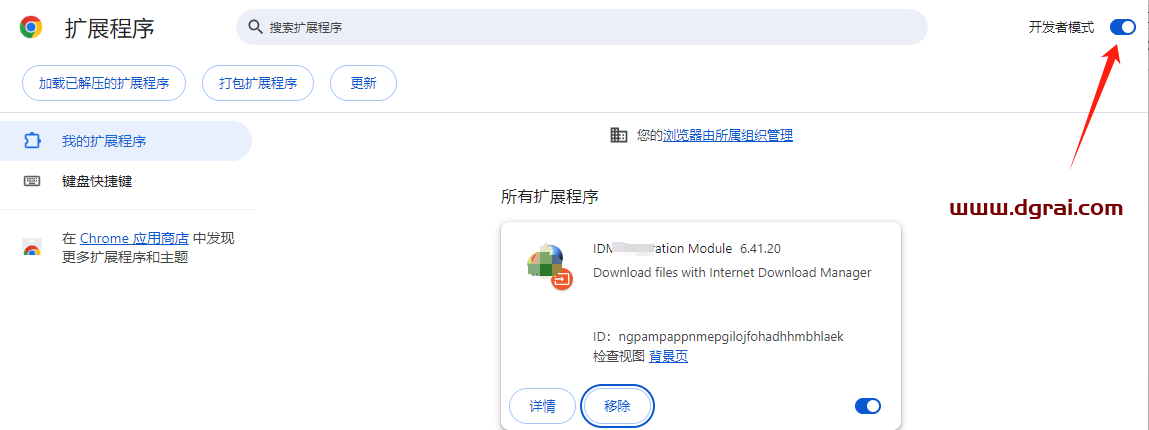This screenshot has height=430, width=1149.
Task: Open 键盘快捷键 sidebar section
Action: coord(126,181)
